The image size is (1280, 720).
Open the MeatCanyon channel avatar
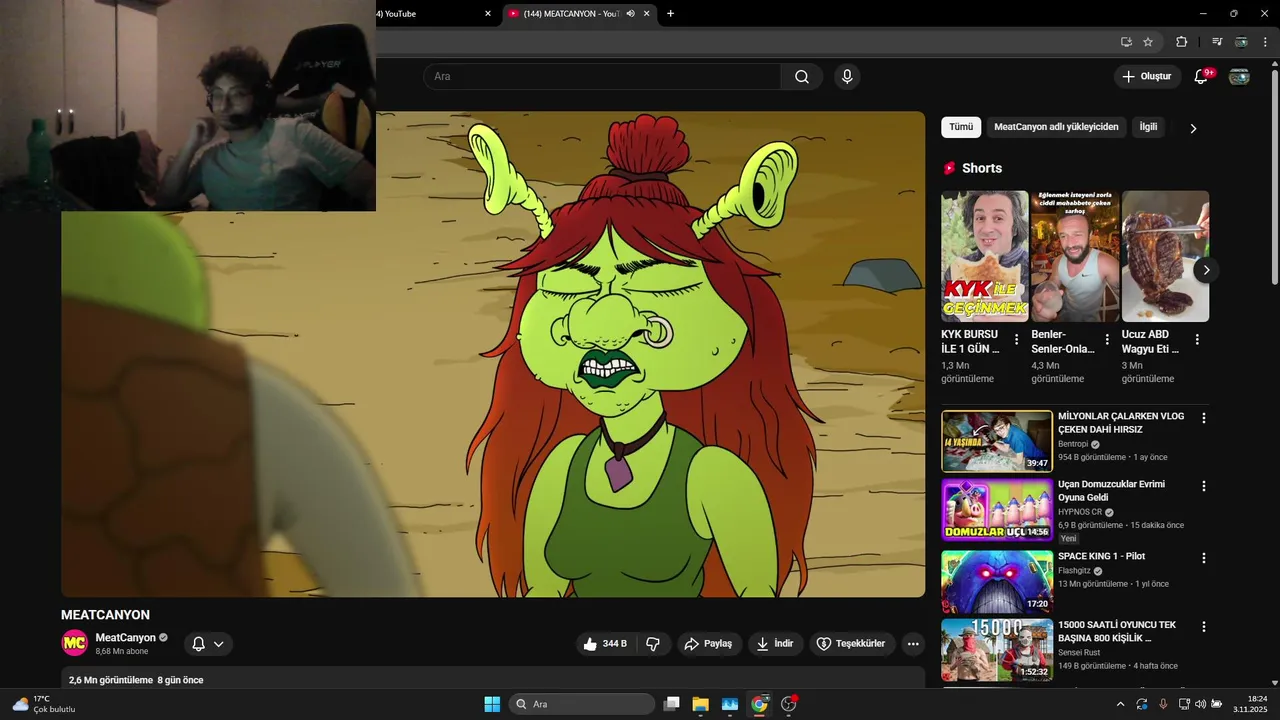click(x=75, y=644)
